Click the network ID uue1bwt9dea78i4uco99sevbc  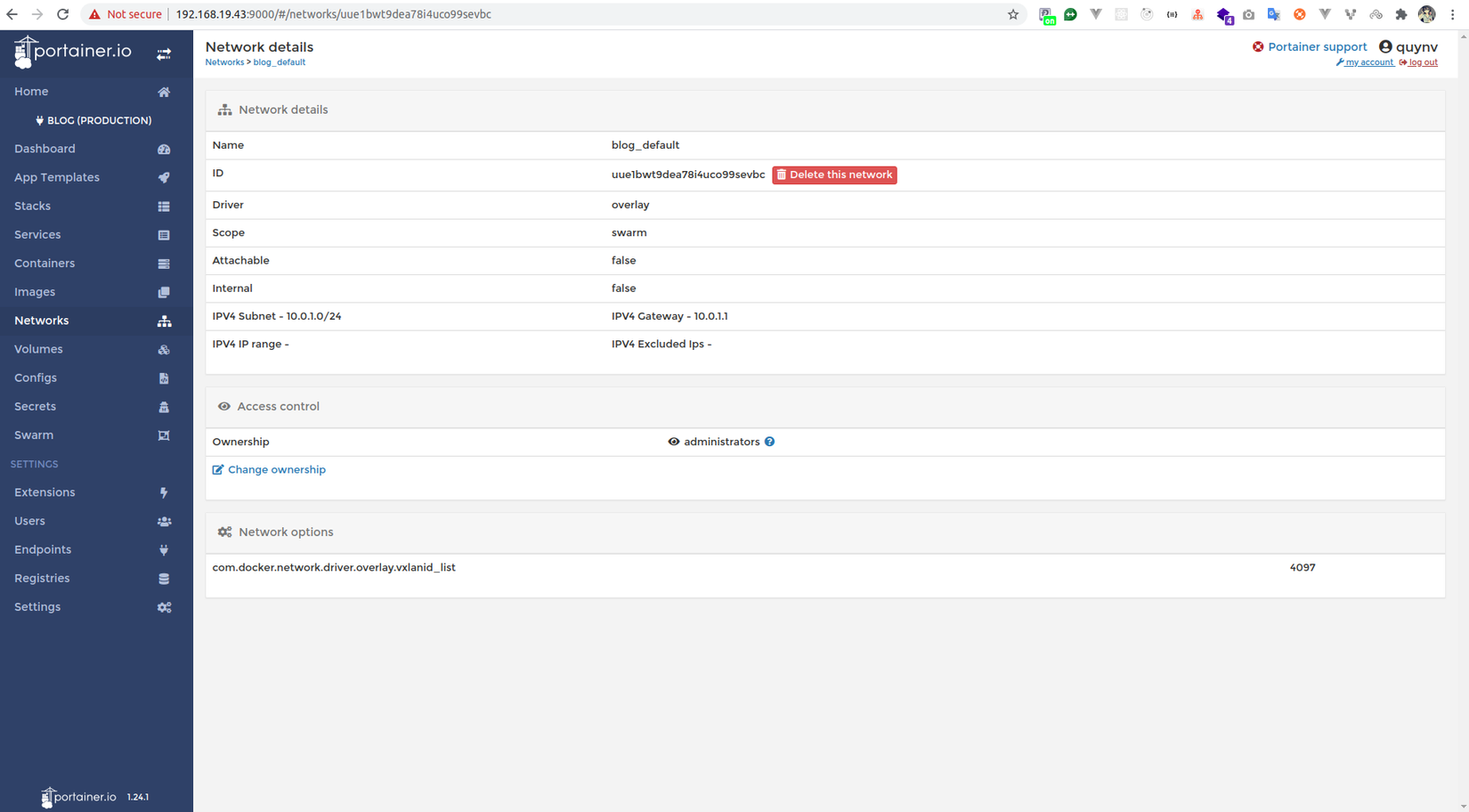click(x=688, y=175)
